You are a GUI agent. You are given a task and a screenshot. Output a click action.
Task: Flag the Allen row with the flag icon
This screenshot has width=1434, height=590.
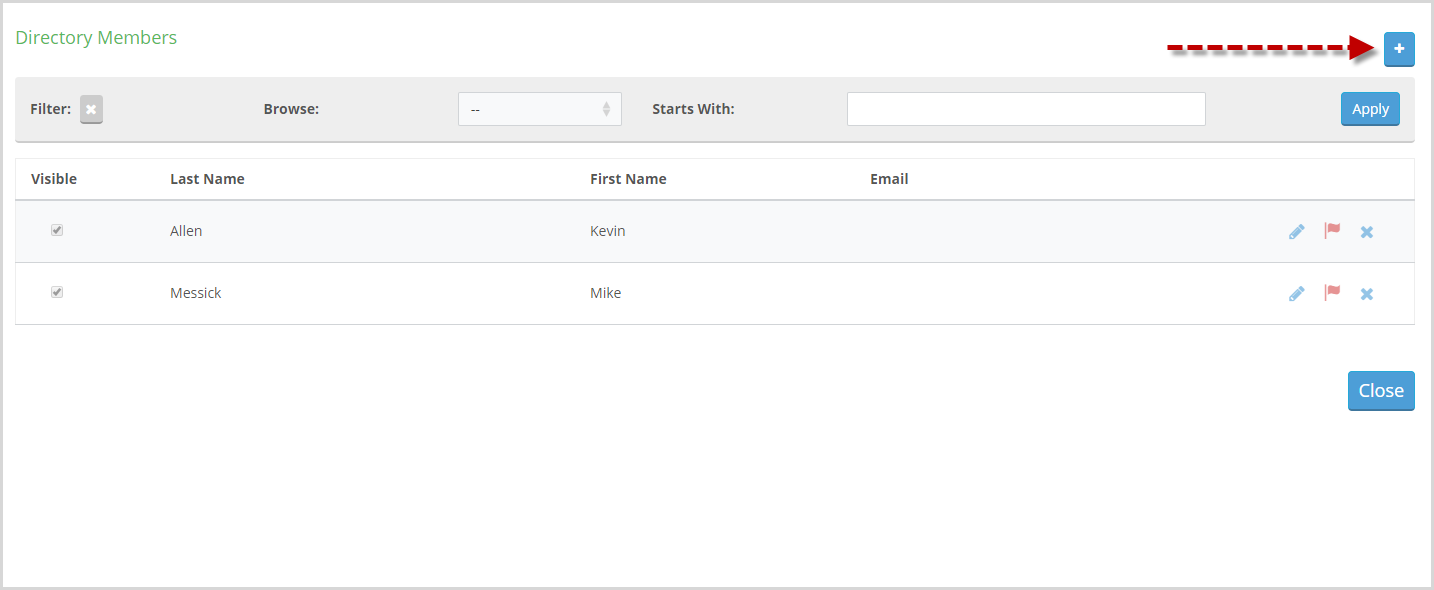[1332, 231]
